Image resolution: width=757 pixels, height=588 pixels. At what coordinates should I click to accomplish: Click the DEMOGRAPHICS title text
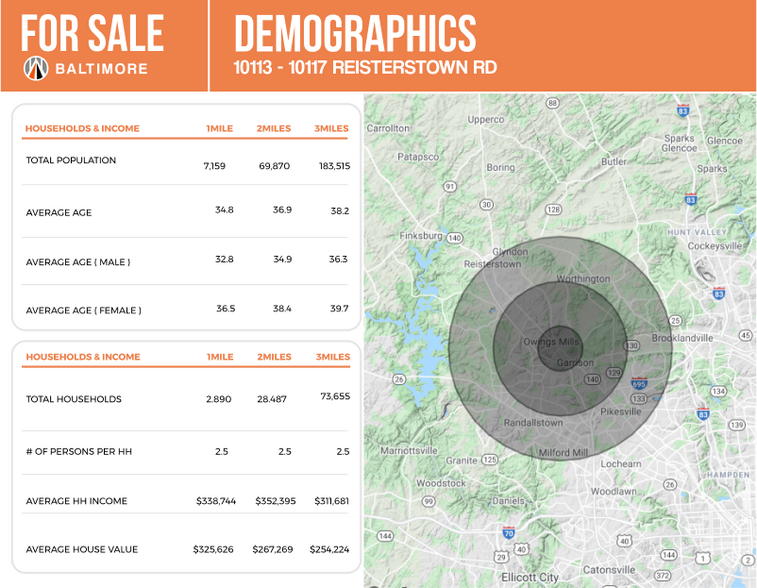[355, 33]
